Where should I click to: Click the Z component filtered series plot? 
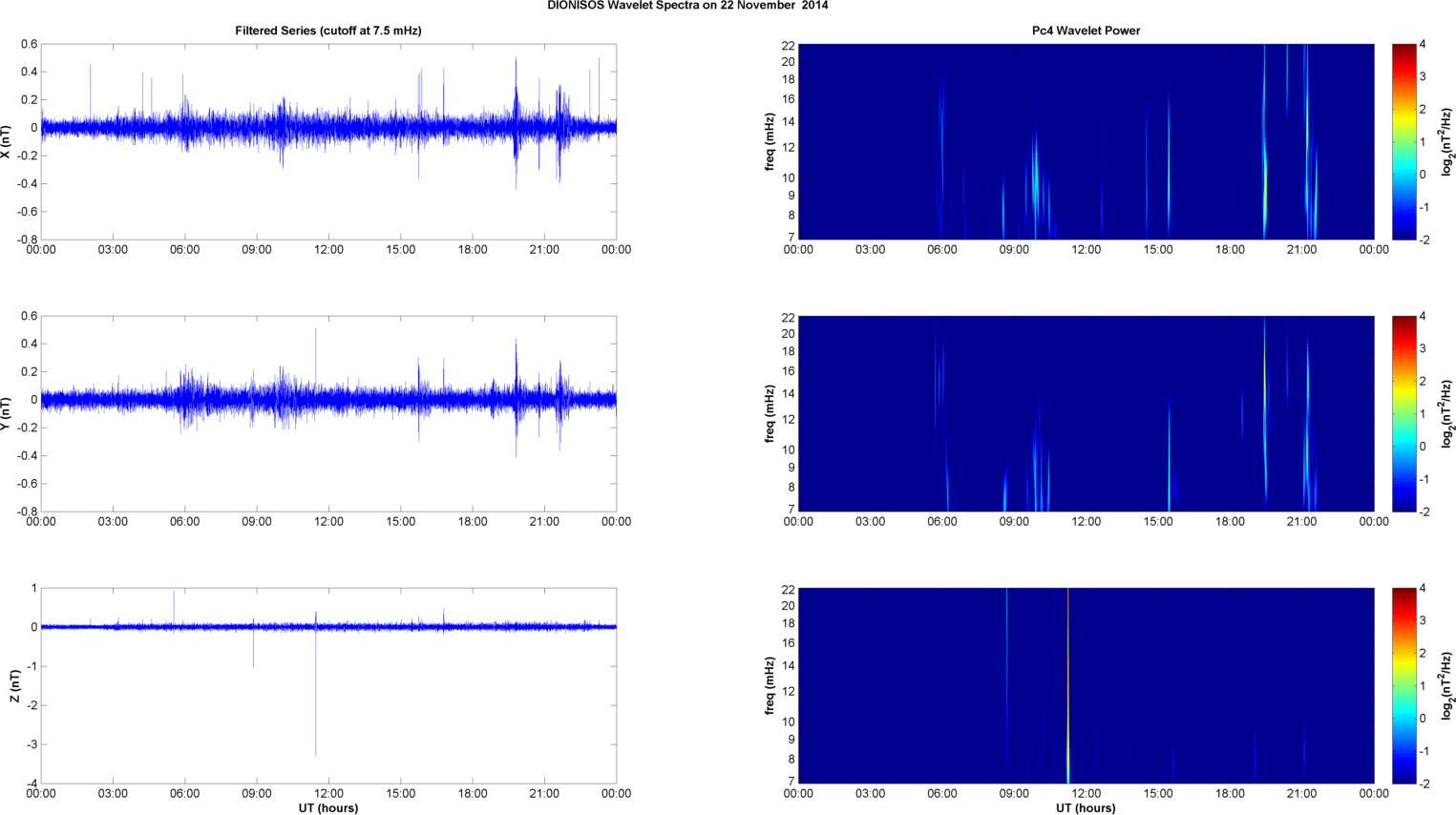(x=328, y=686)
